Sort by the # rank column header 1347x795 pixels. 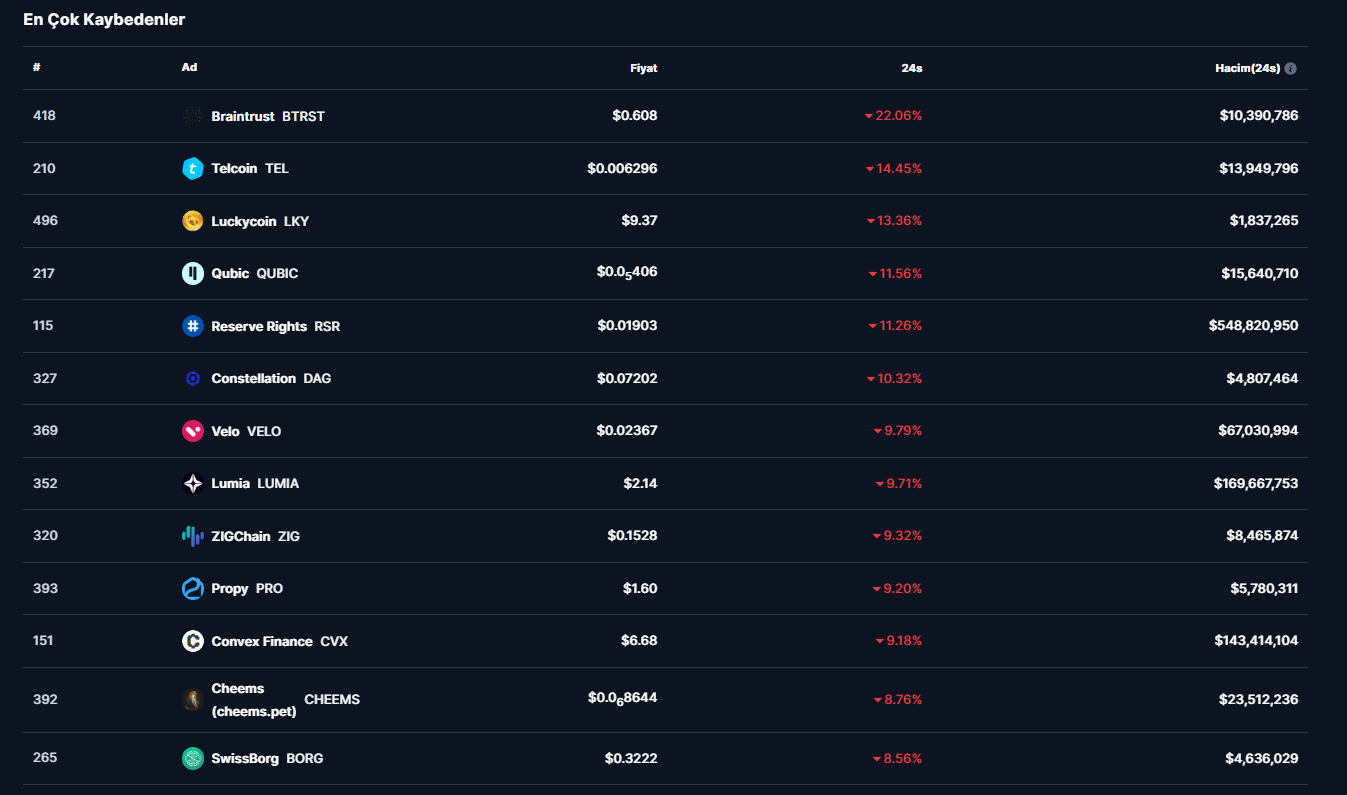pyautogui.click(x=37, y=68)
